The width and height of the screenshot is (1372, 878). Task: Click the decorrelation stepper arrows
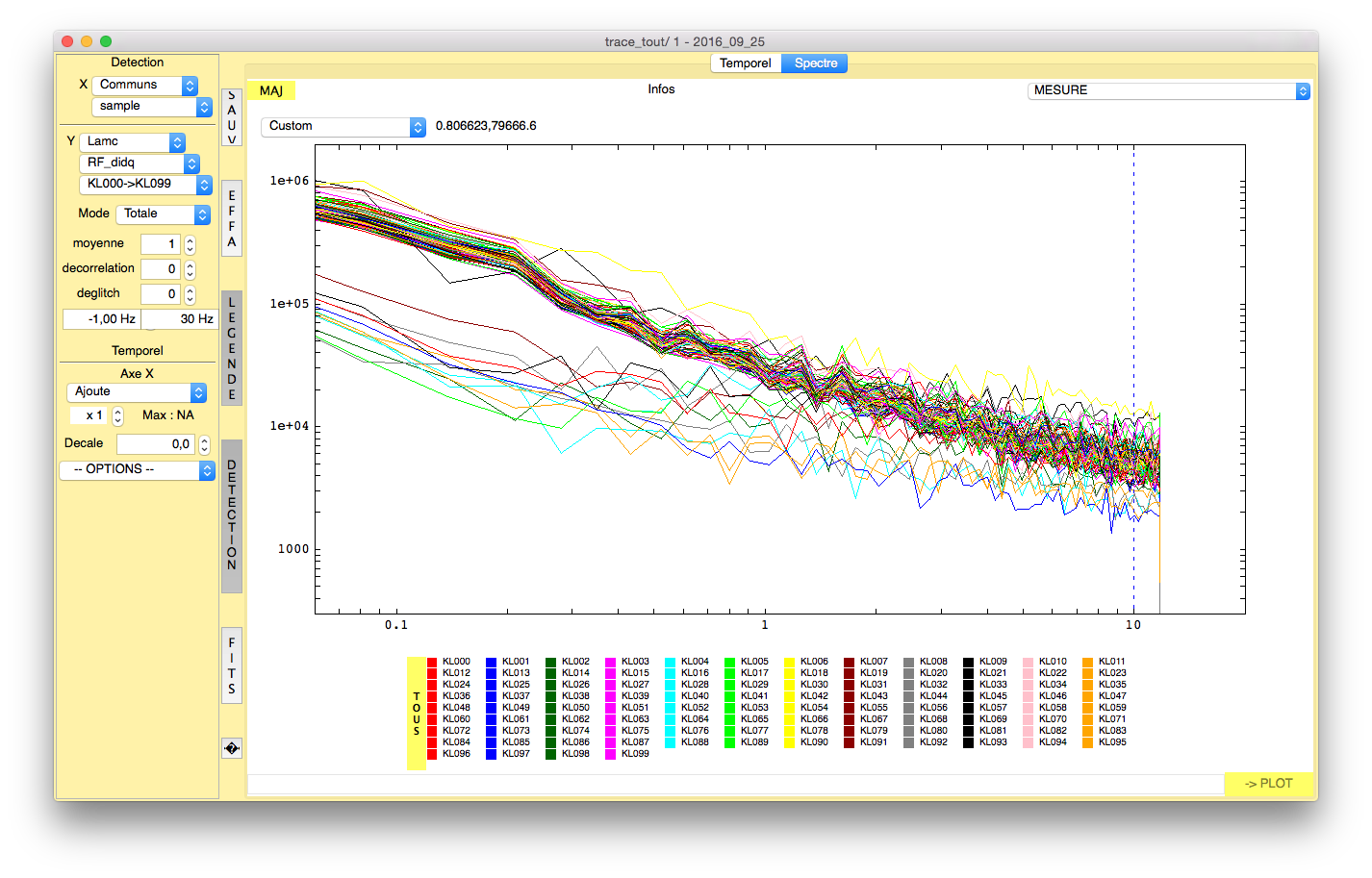190,270
